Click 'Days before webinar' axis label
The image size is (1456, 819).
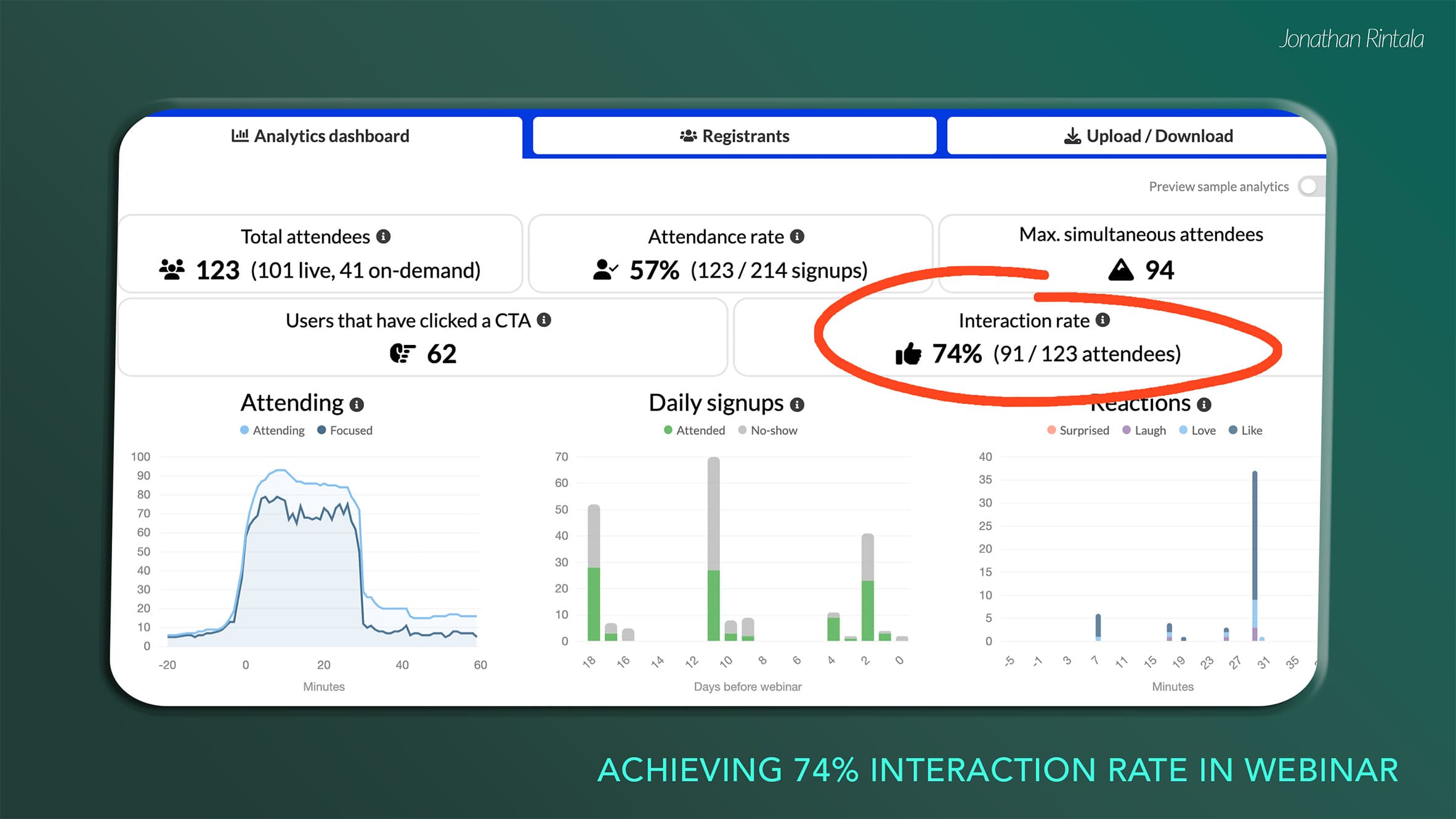(748, 687)
